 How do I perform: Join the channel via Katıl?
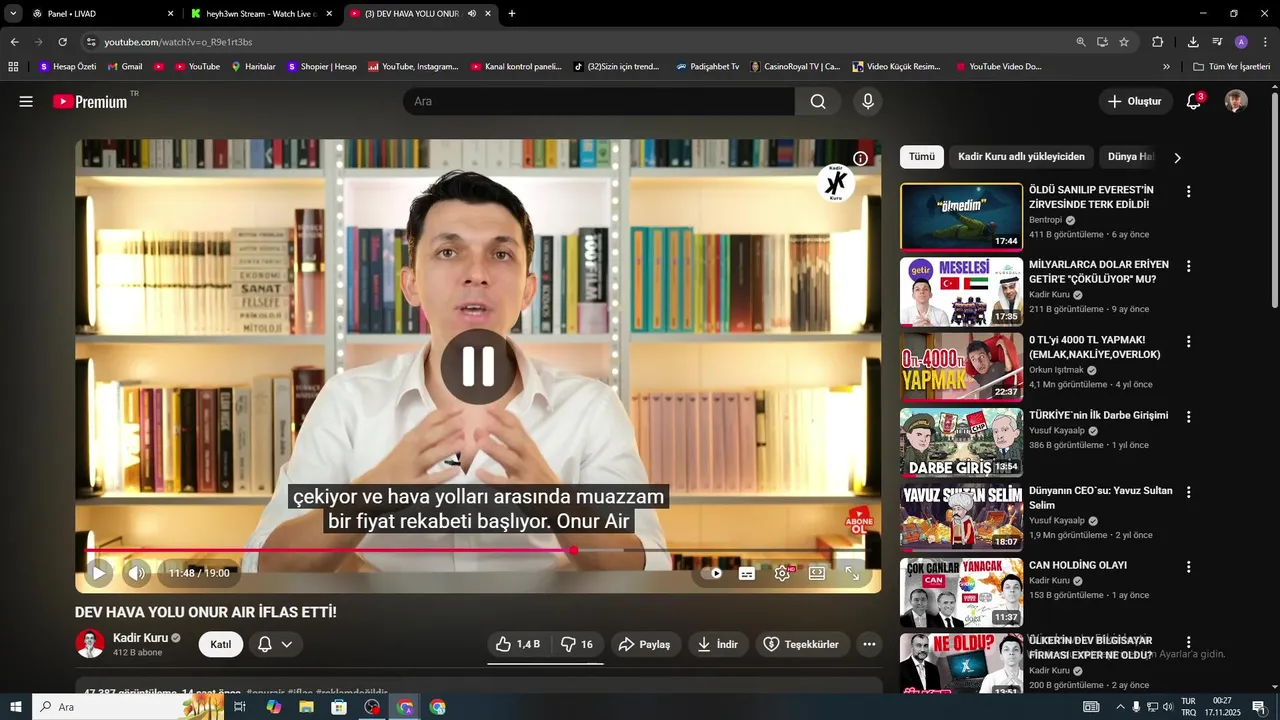coord(221,644)
